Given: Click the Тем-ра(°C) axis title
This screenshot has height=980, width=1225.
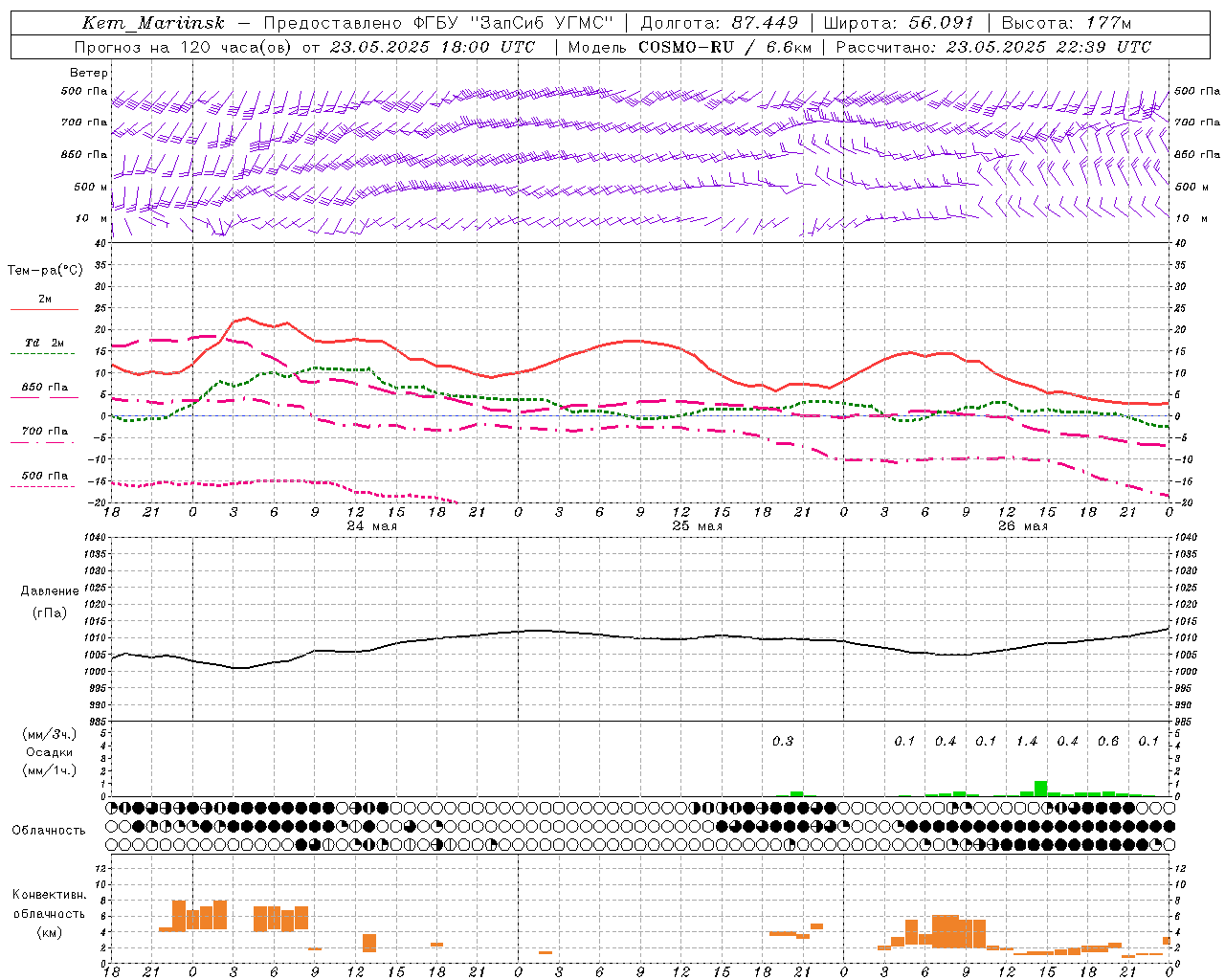Looking at the screenshot, I should point(45,270).
